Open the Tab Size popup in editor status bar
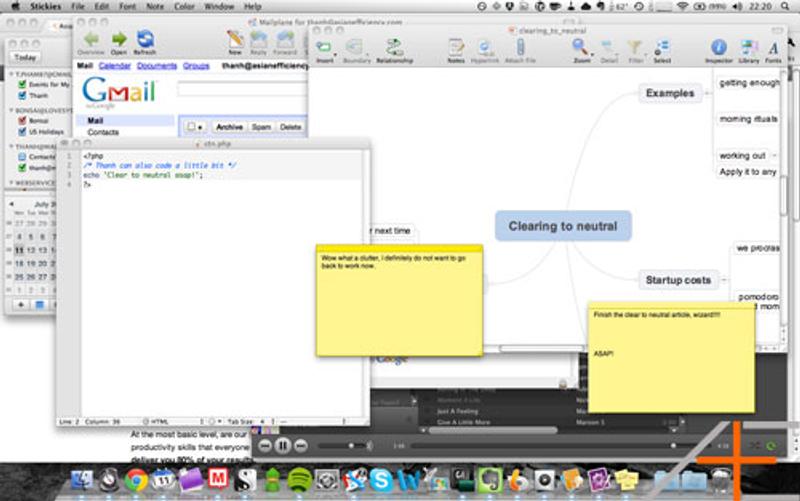Viewport: 800px width, 501px height. [252, 421]
